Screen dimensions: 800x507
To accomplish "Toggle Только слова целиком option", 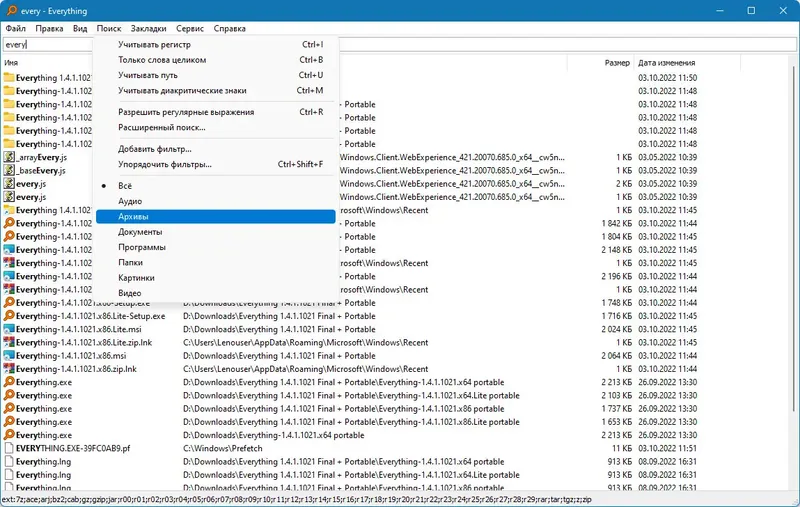I will 216,60.
